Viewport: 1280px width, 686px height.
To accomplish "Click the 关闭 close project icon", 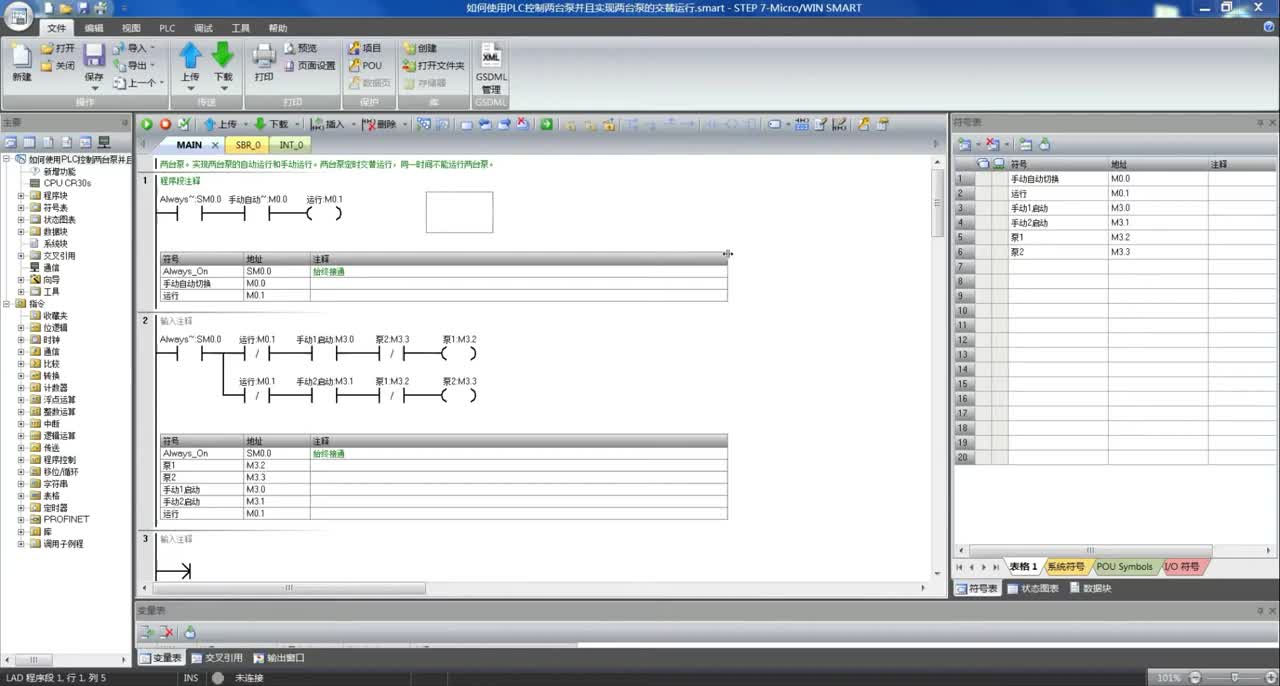I will coord(58,65).
